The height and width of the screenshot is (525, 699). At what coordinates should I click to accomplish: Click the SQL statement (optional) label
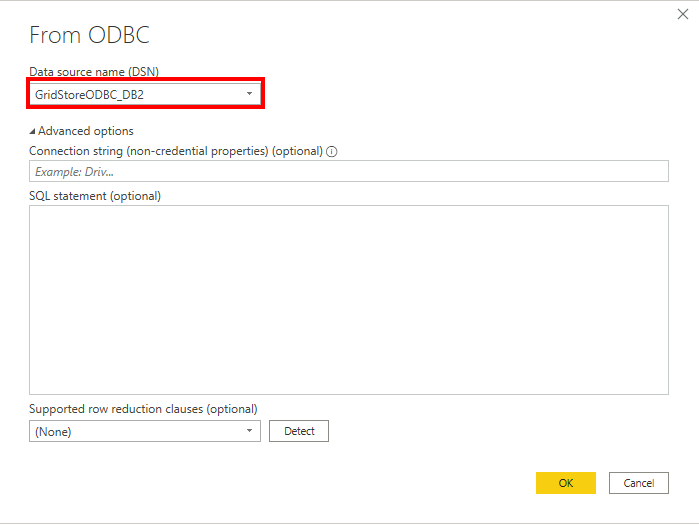pos(95,196)
